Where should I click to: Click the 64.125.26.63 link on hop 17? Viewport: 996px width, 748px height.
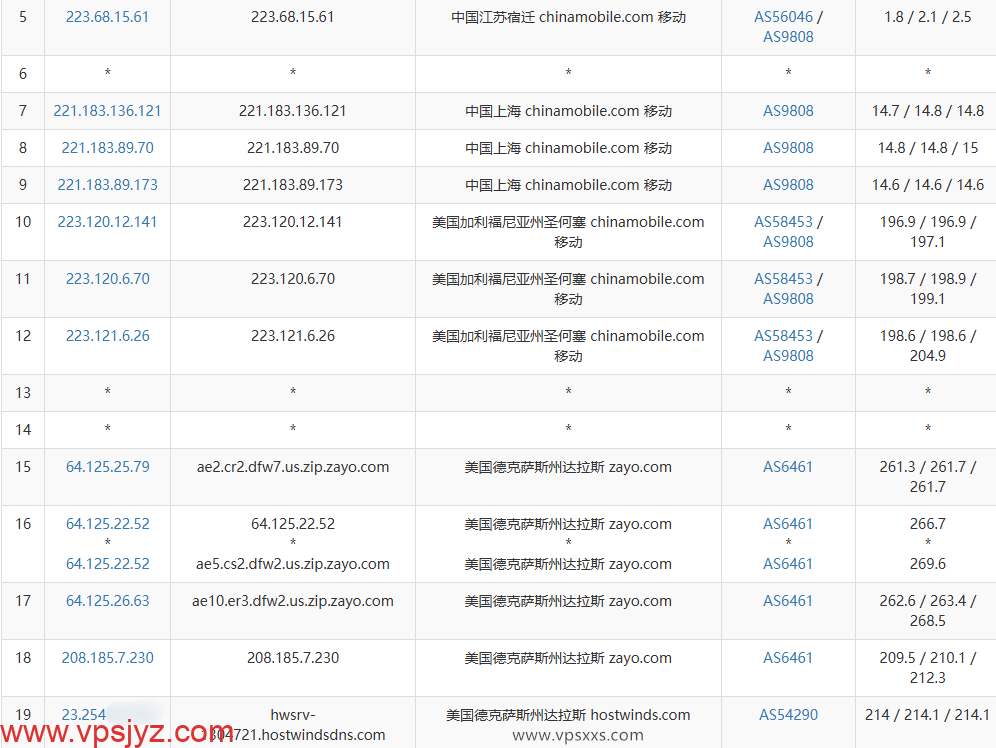coord(107,600)
